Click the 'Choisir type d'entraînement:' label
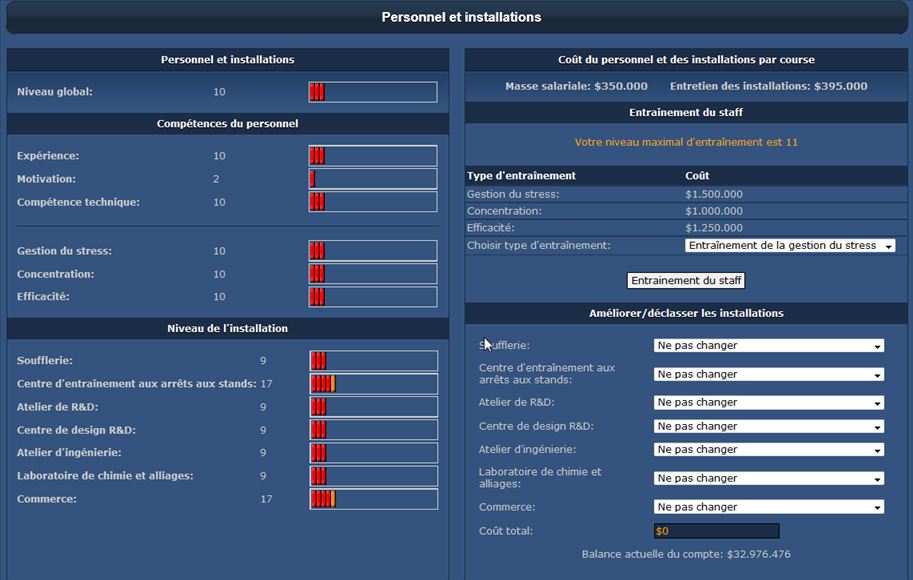This screenshot has width=913, height=580. 539,246
